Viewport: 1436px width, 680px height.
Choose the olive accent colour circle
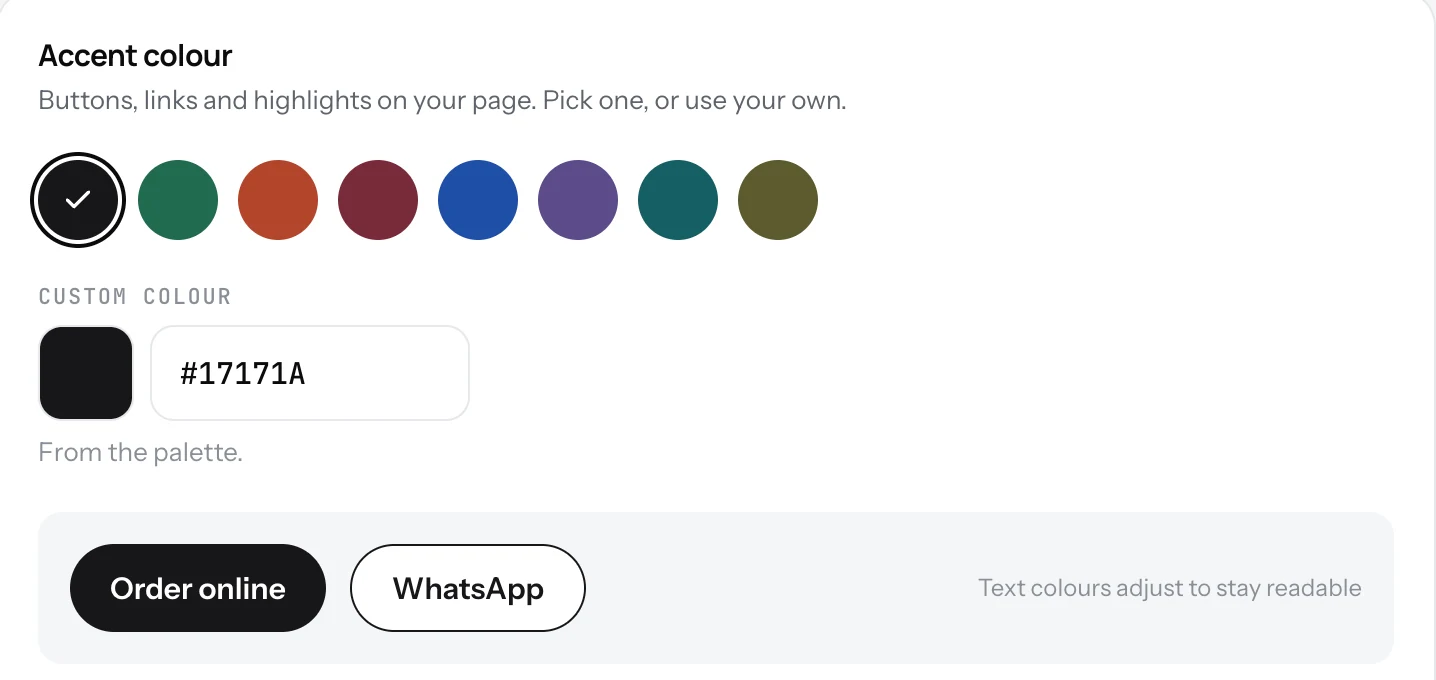(778, 200)
